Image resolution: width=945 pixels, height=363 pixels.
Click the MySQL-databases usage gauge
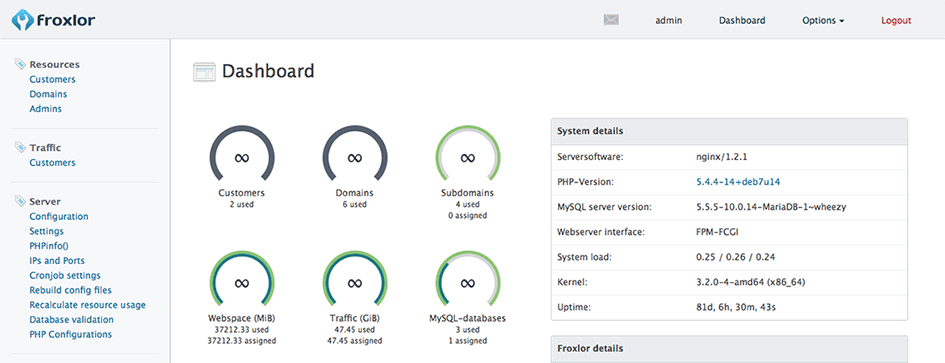click(x=468, y=281)
